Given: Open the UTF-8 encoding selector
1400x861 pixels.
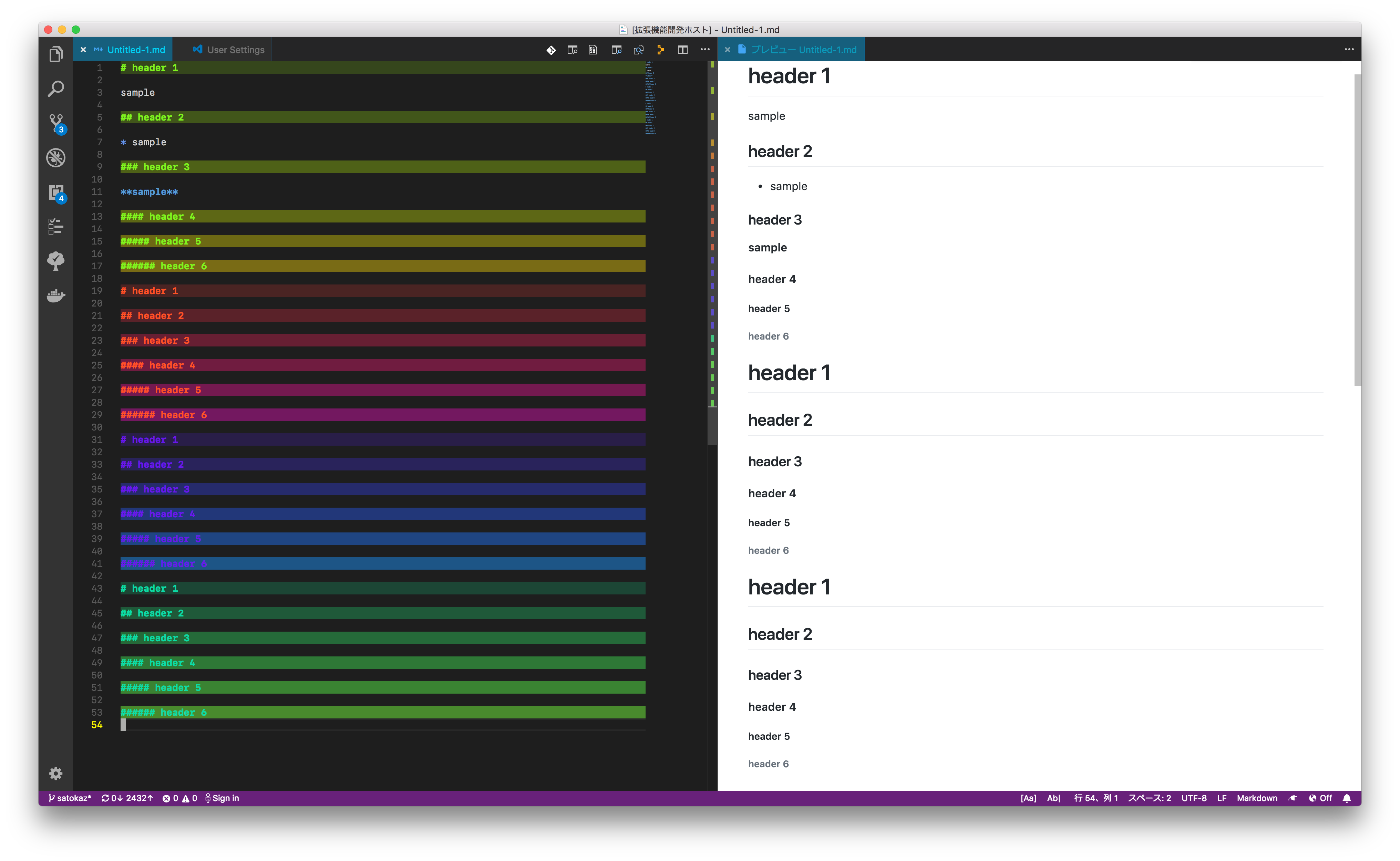Looking at the screenshot, I should [x=1193, y=798].
